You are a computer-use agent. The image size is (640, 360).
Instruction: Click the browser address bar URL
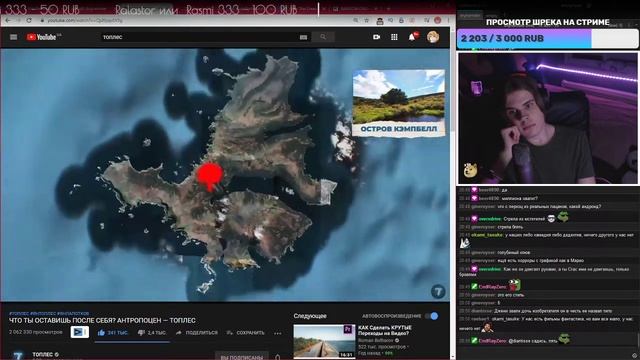pos(85,20)
